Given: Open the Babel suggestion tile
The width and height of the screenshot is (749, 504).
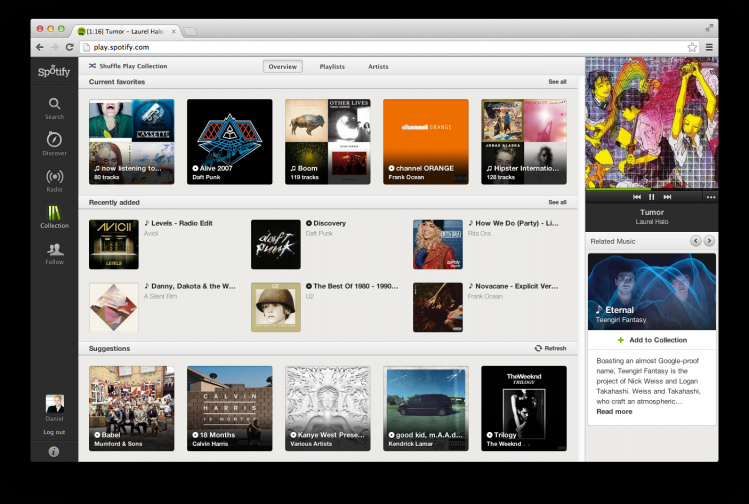Looking at the screenshot, I should 132,408.
